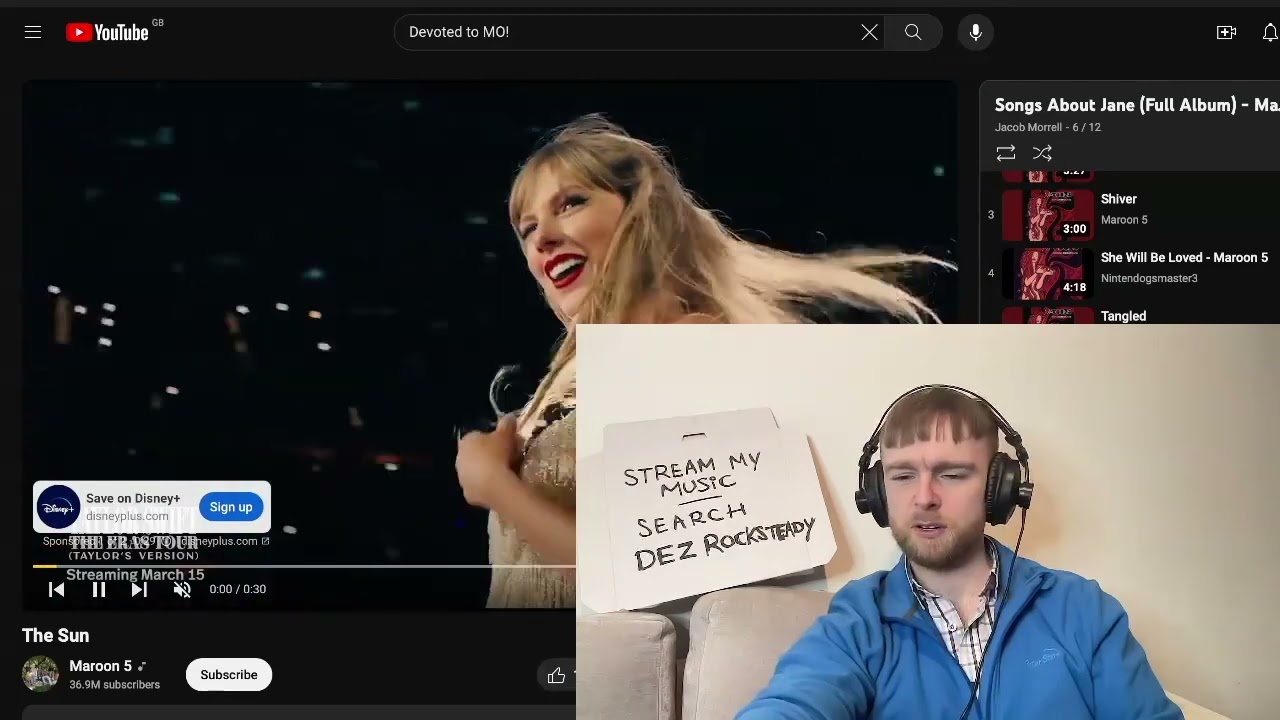Toggle shuffle playlist
Viewport: 1280px width, 720px height.
(x=1042, y=153)
